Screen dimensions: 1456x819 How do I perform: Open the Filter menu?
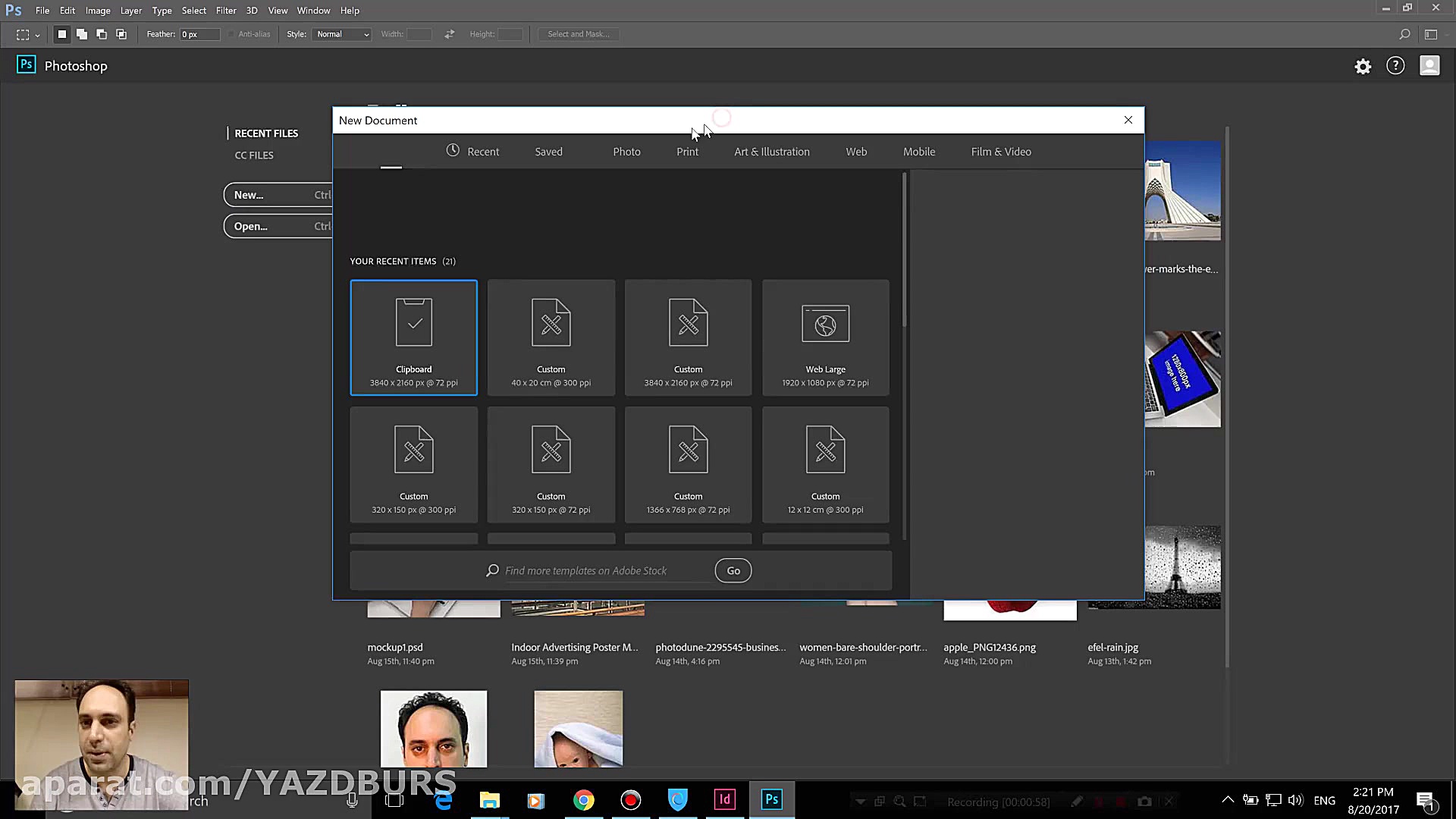pyautogui.click(x=225, y=10)
